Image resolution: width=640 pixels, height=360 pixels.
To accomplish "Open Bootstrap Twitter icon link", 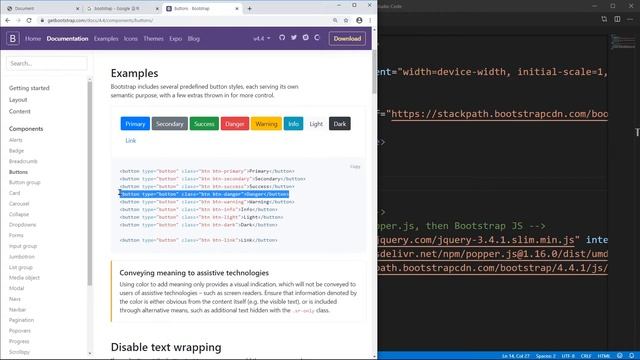I will tap(293, 38).
